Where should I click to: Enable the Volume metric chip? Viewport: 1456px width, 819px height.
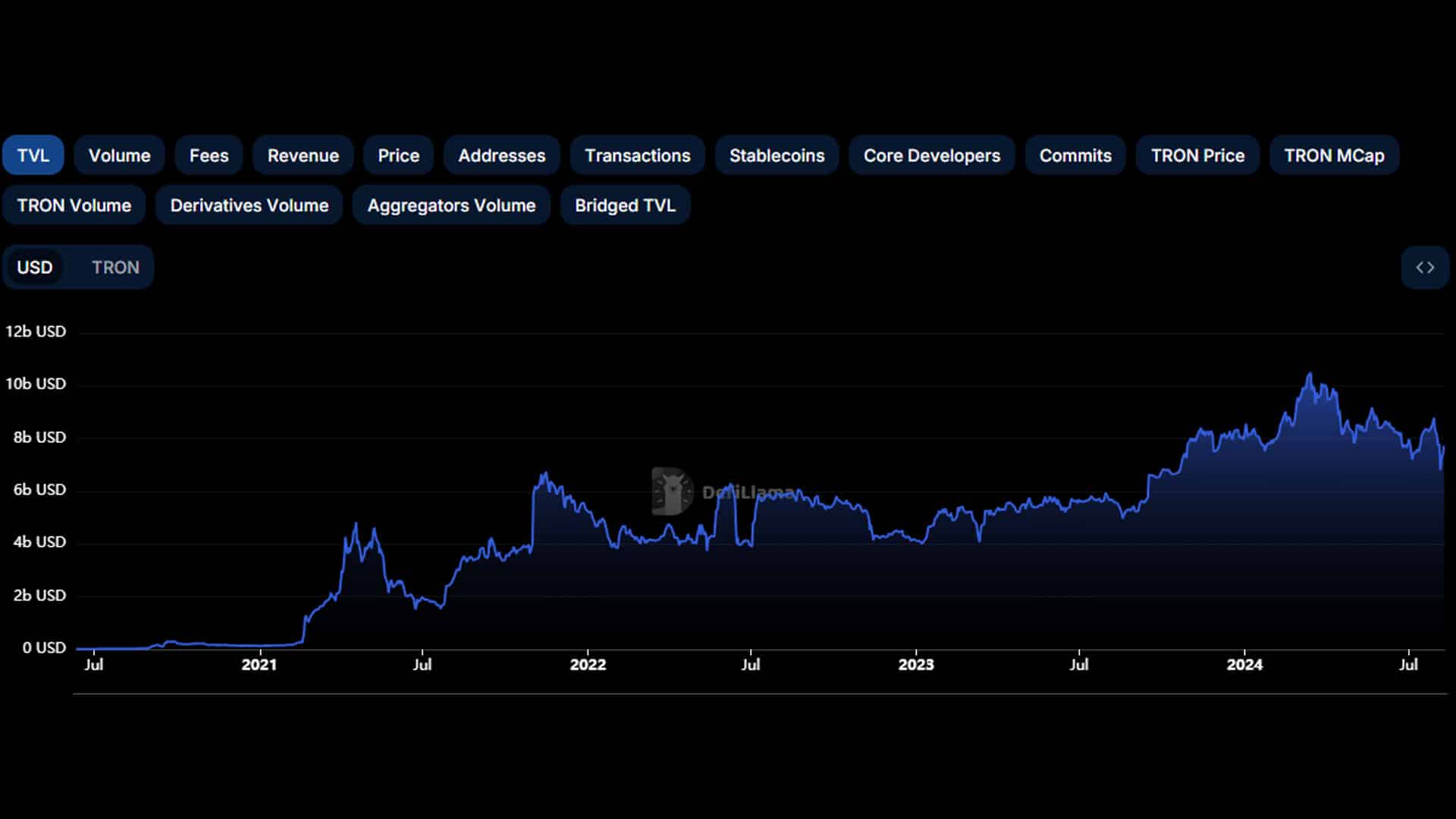pos(120,155)
